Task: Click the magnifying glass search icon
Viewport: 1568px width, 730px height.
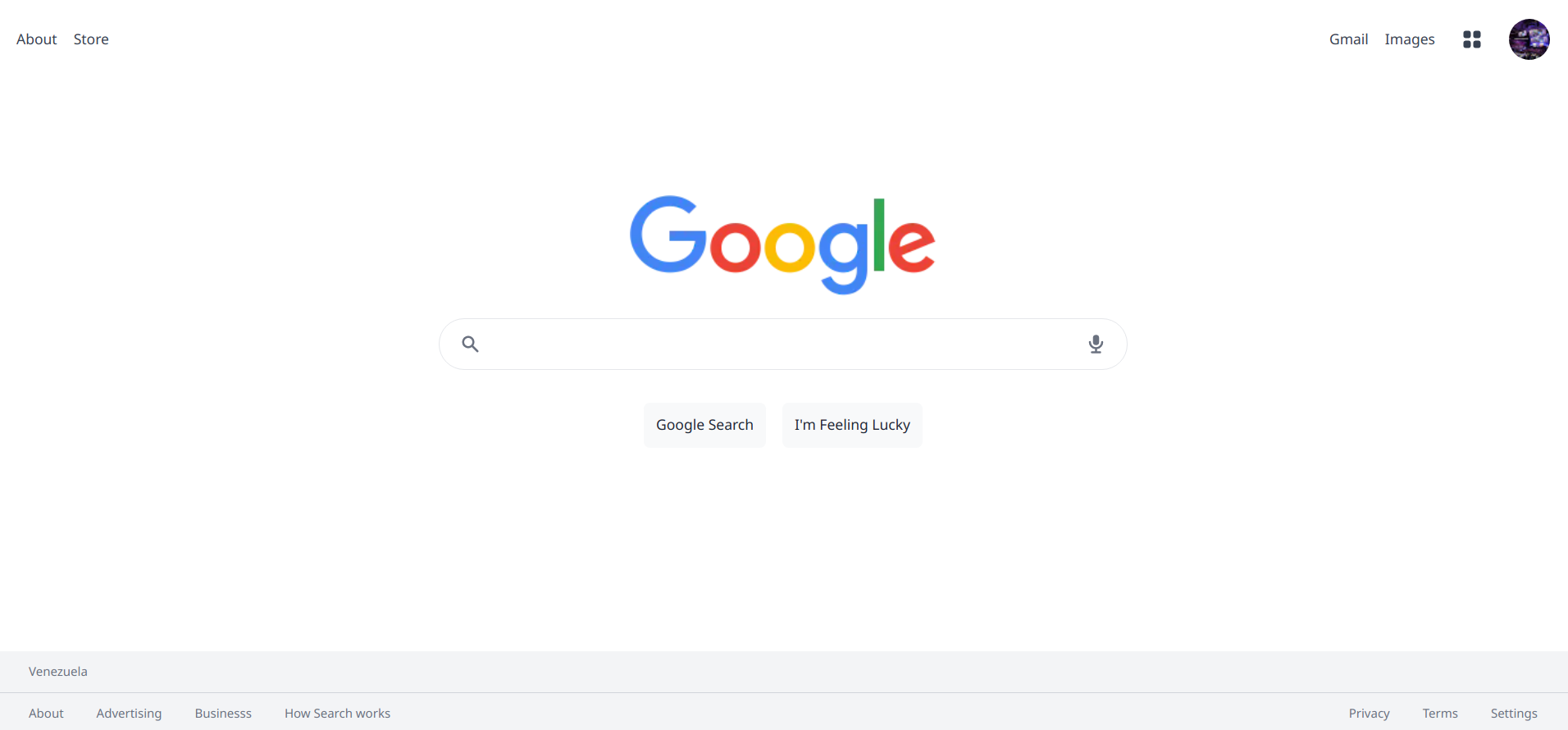Action: (x=470, y=344)
